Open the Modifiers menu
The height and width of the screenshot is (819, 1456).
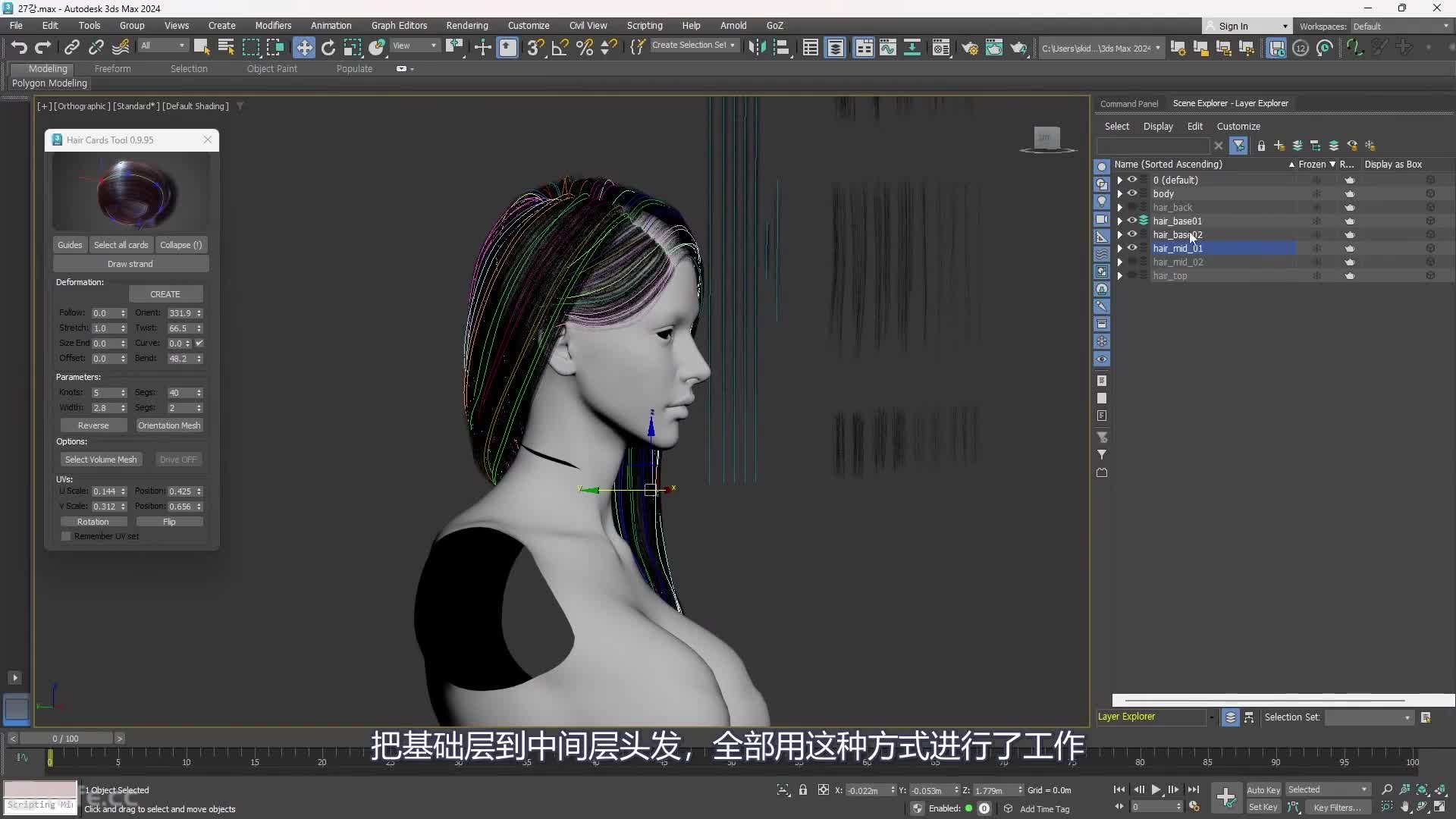(273, 25)
